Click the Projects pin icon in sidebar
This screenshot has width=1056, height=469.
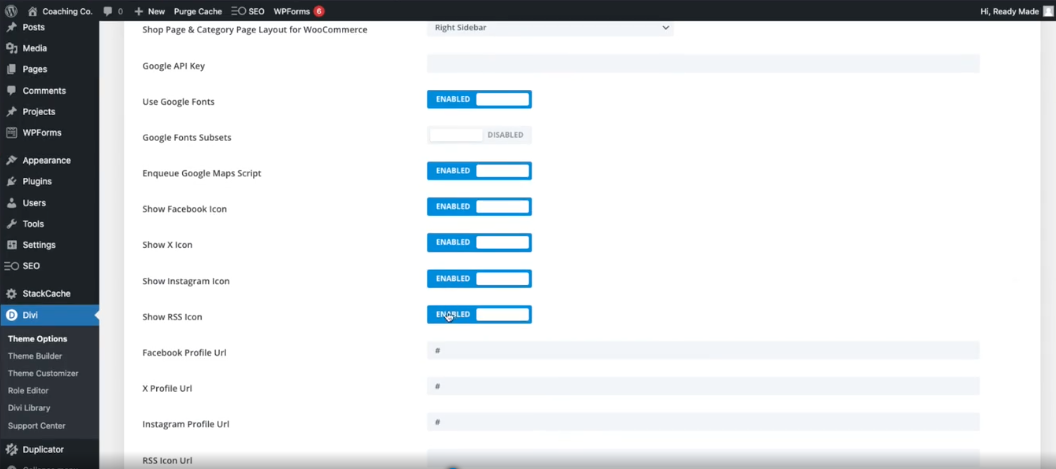click(x=11, y=112)
